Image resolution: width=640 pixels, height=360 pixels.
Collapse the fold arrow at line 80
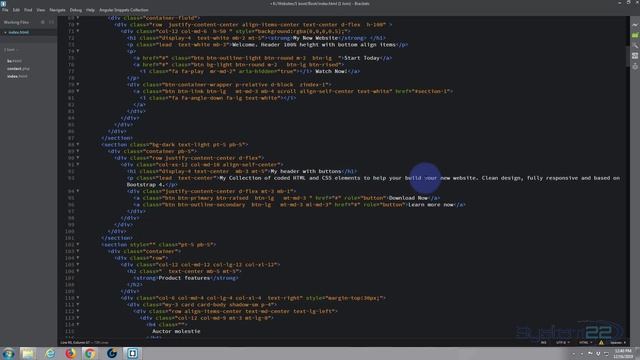(x=78, y=91)
